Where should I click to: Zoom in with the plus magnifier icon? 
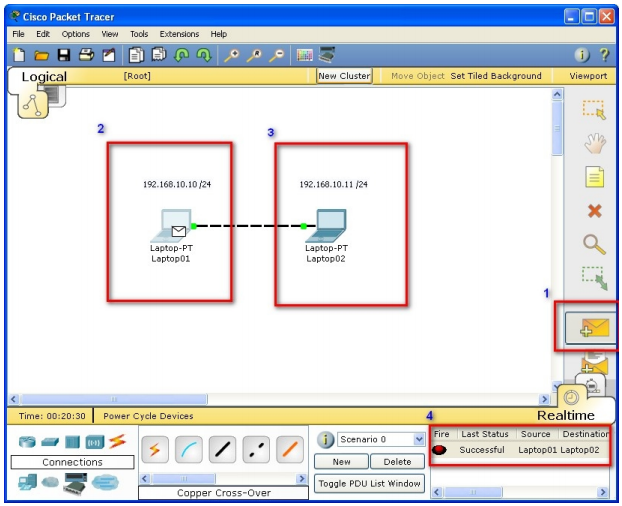pos(232,56)
